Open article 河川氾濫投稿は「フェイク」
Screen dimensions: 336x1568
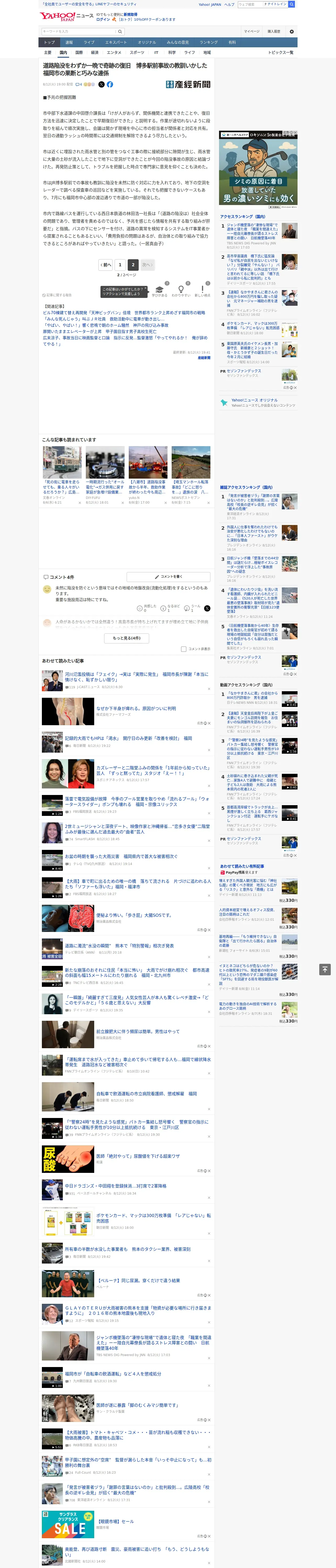click(x=137, y=677)
